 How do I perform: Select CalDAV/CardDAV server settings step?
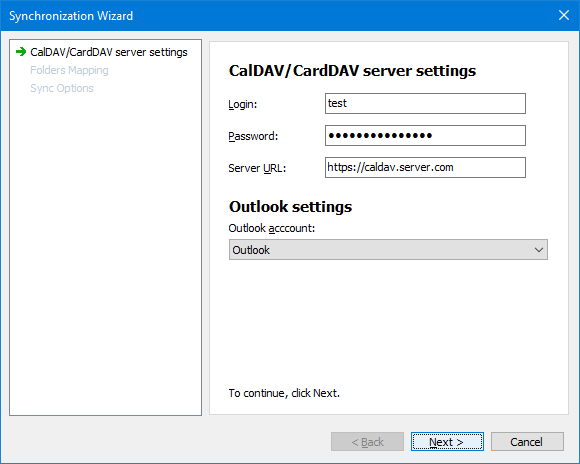[109, 52]
